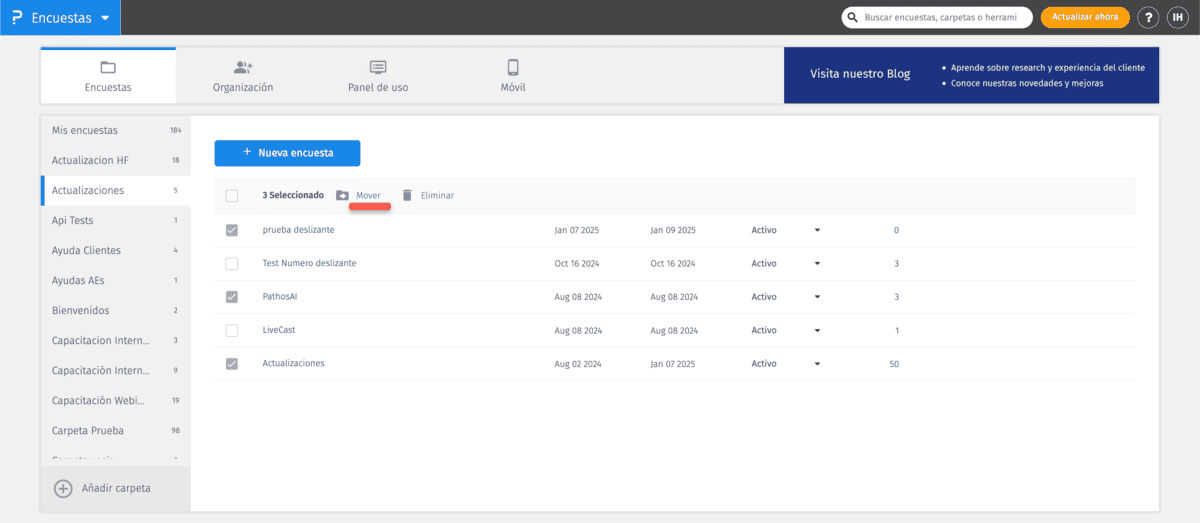
Task: Click the Mover folder icon
Action: (x=342, y=195)
